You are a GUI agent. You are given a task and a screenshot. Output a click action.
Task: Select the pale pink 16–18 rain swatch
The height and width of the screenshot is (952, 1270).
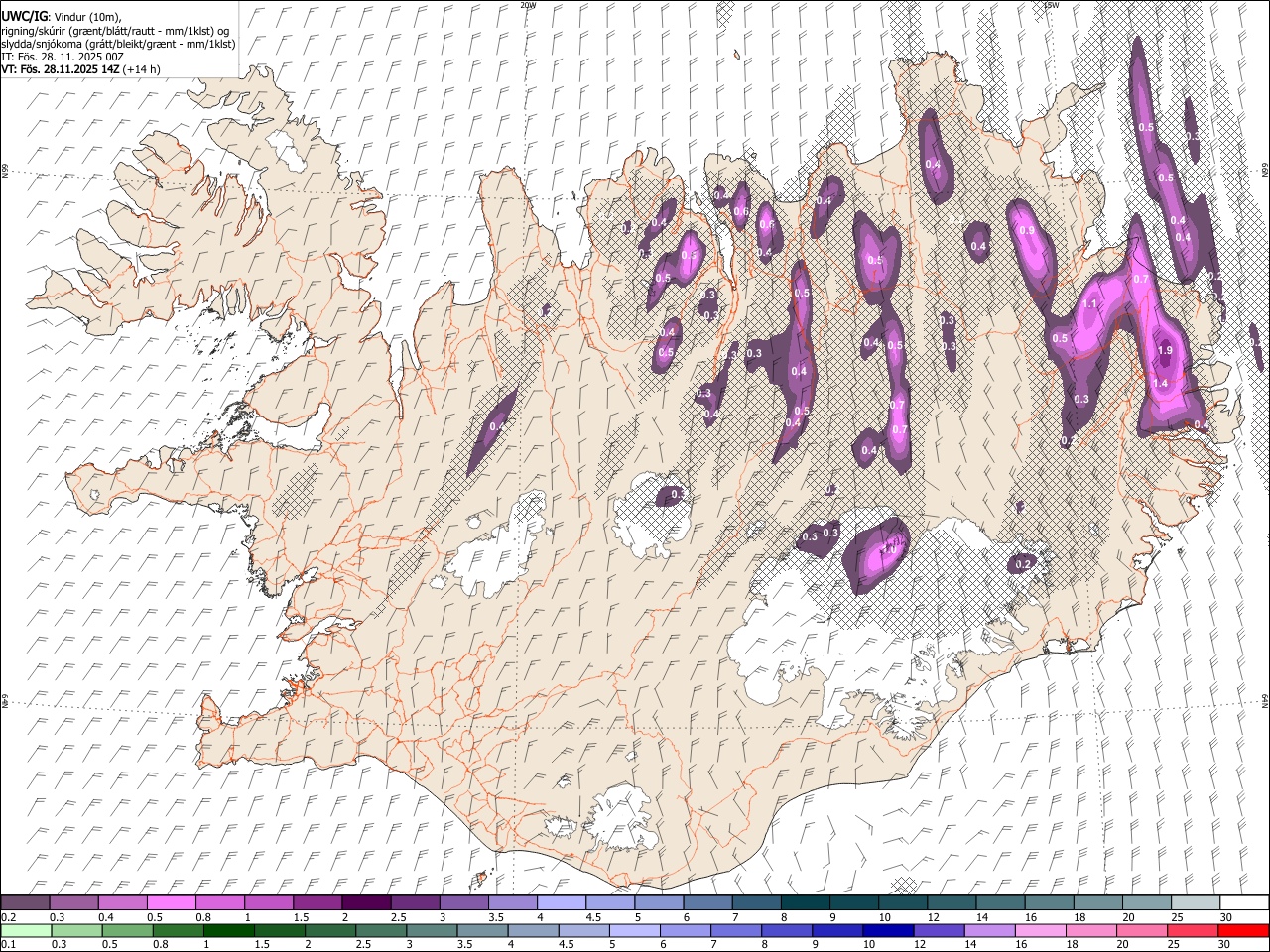pyautogui.click(x=1040, y=930)
